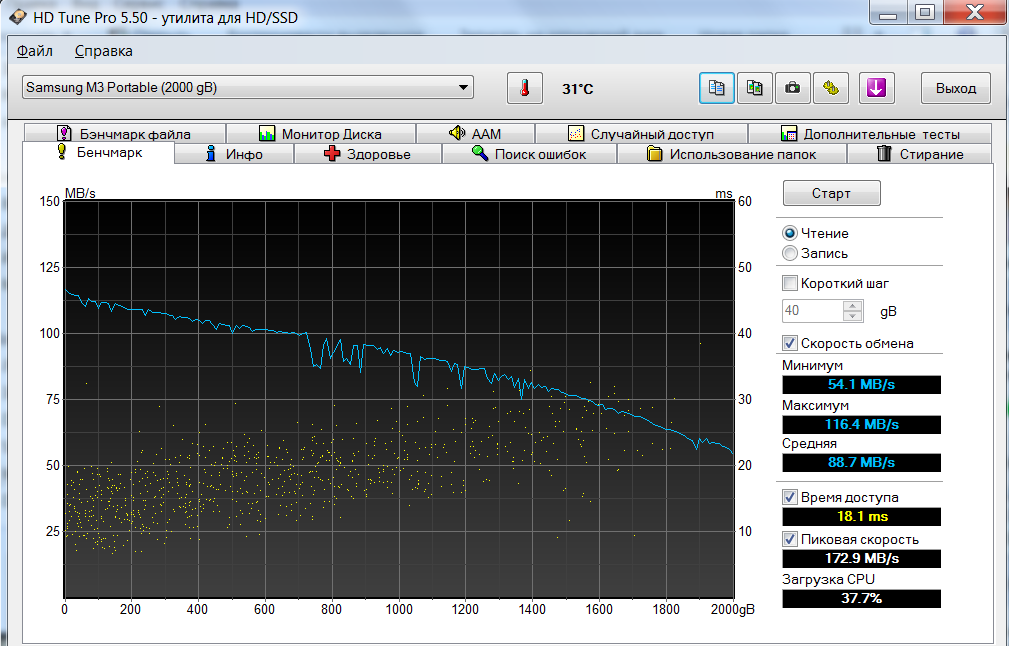Open the Бэнчмарк файла tab

125,133
